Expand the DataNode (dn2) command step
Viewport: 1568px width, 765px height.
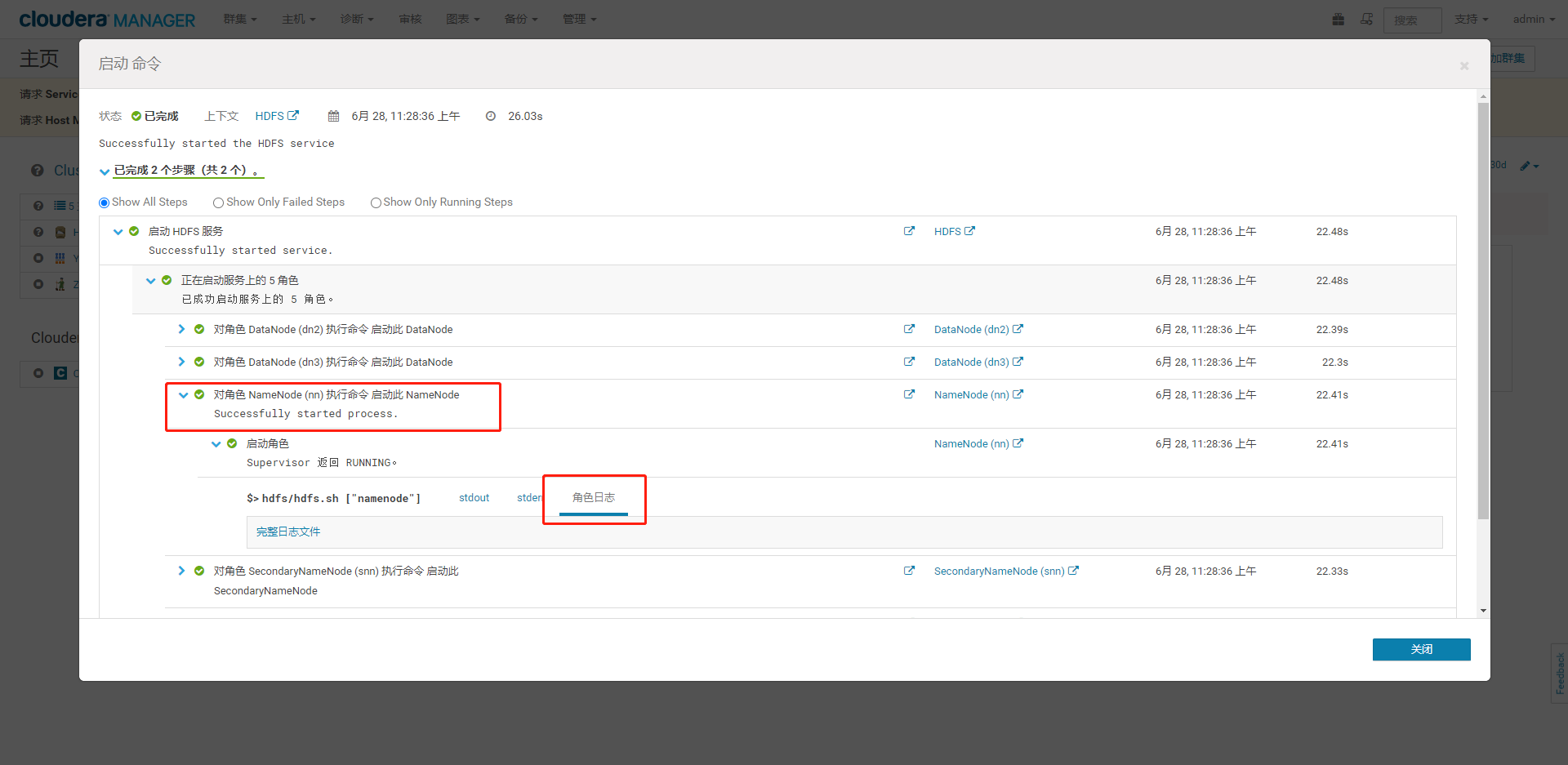[181, 329]
